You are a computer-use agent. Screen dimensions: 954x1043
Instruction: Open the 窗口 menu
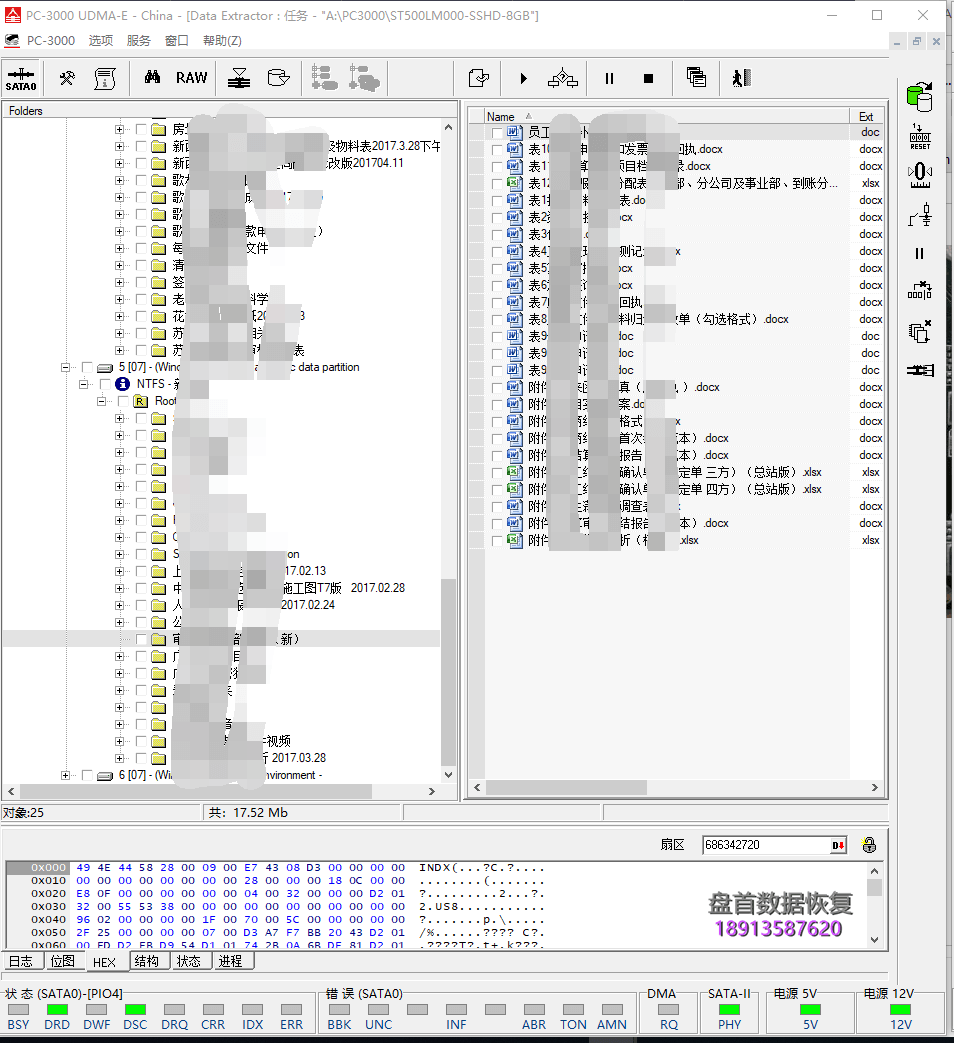click(x=176, y=41)
